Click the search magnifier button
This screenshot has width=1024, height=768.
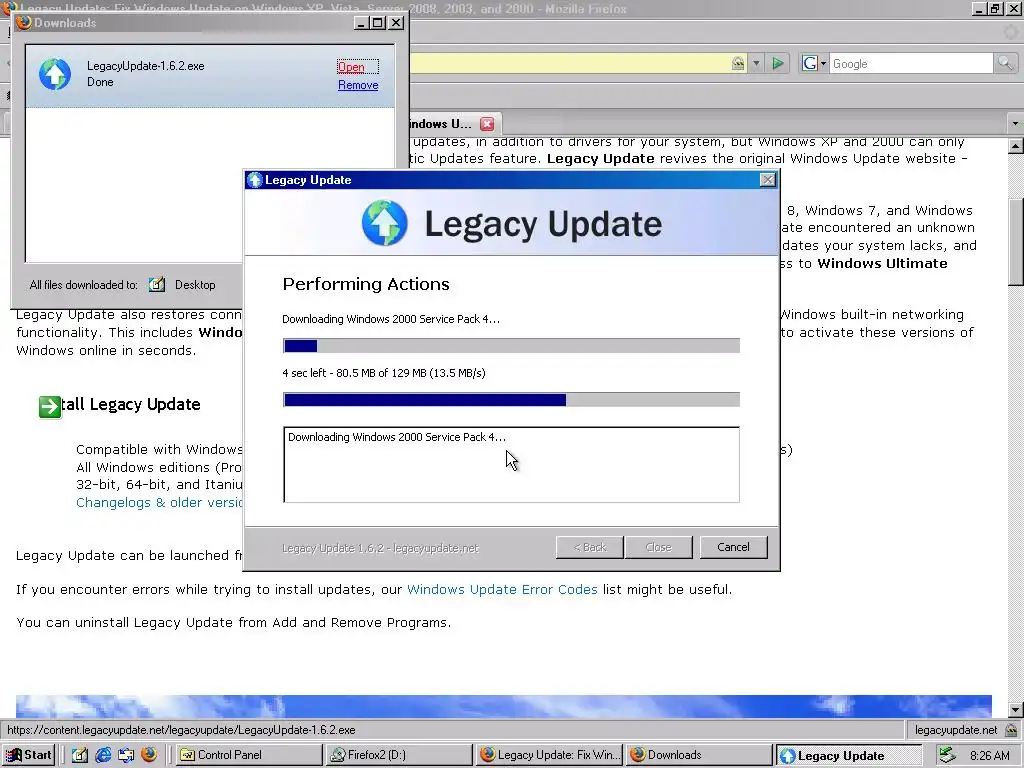(1004, 63)
